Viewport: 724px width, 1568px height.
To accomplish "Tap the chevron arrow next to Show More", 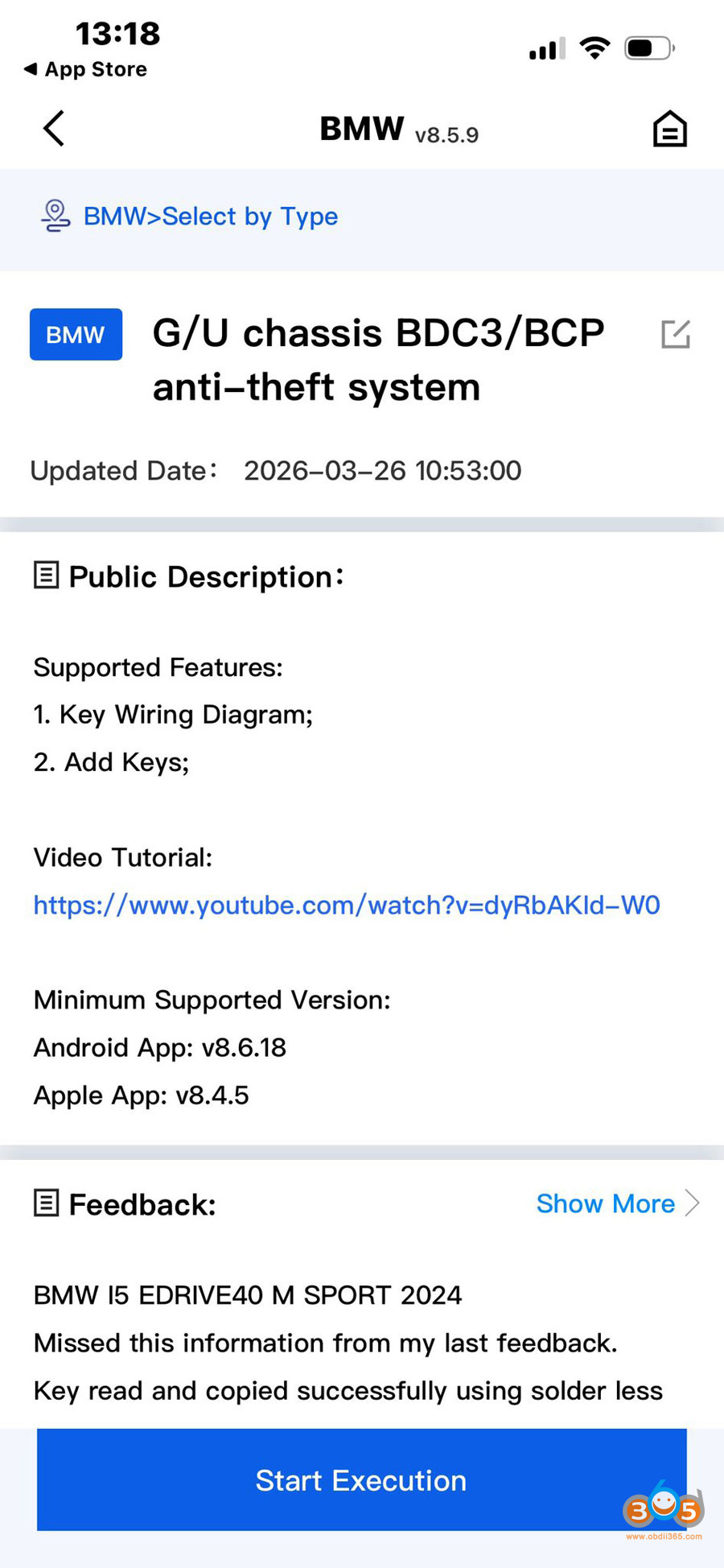I will 692,1203.
